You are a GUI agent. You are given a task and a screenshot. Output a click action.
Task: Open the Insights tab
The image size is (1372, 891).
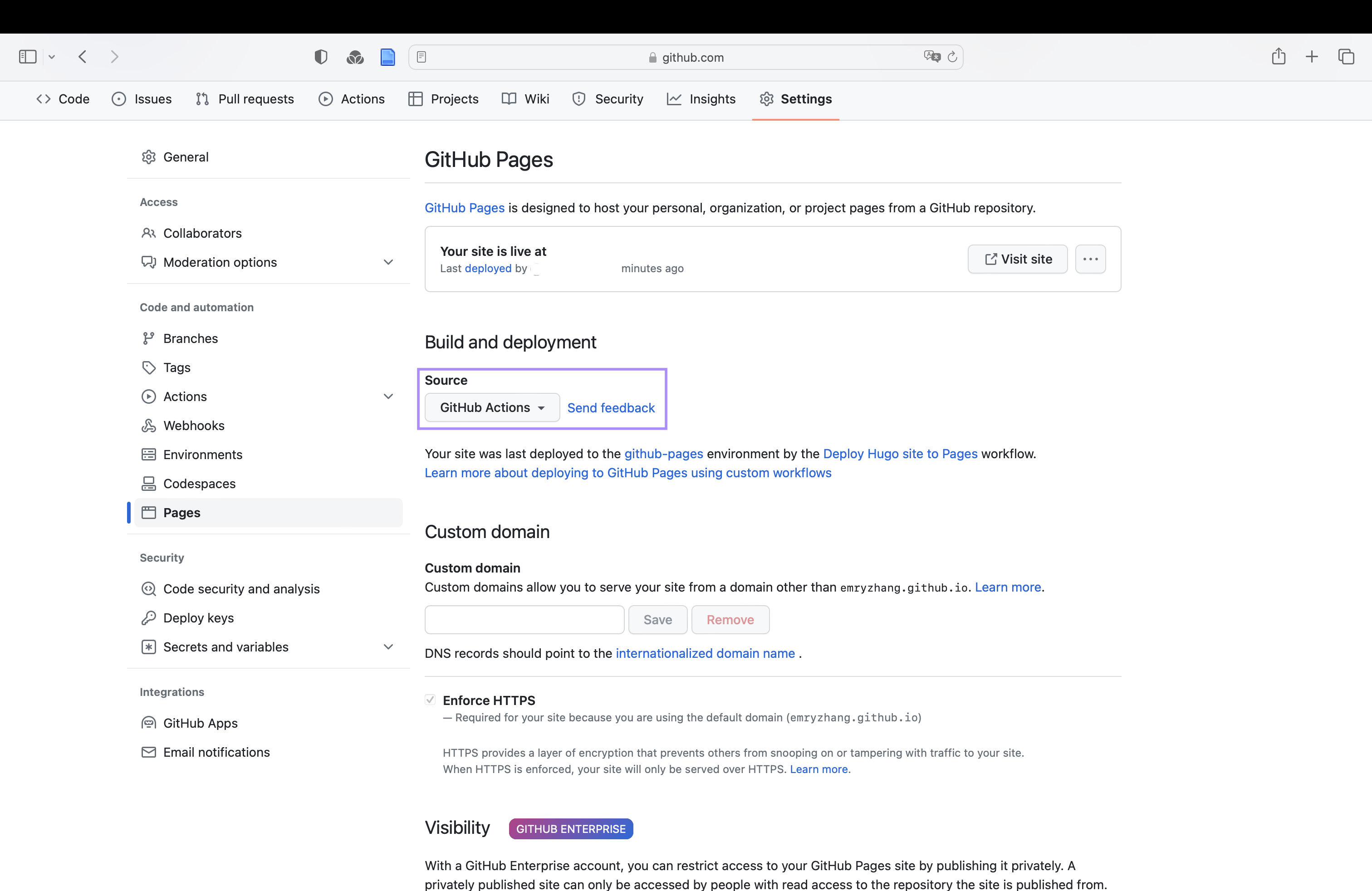point(701,99)
